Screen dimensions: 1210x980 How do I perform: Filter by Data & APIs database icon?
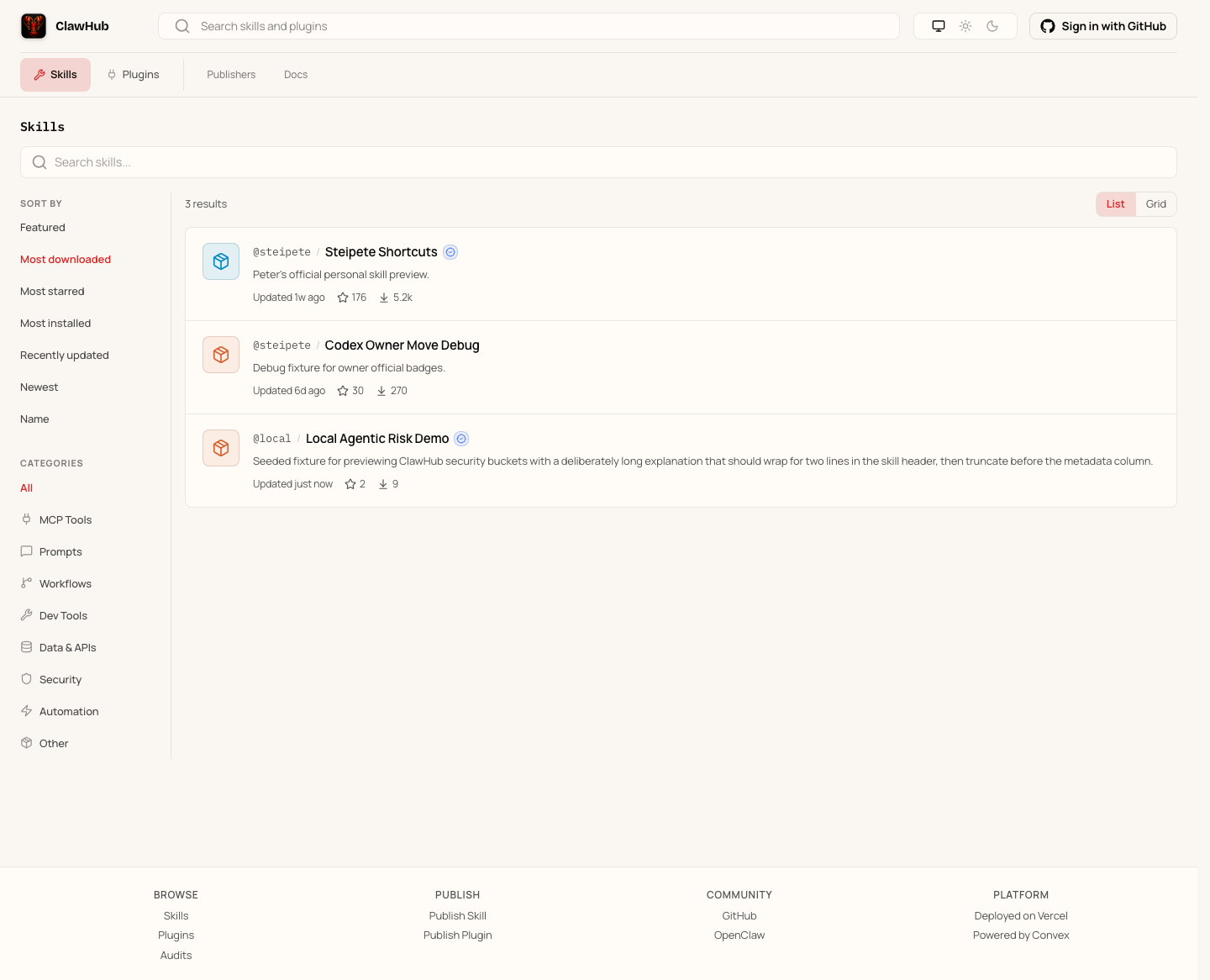[x=26, y=647]
